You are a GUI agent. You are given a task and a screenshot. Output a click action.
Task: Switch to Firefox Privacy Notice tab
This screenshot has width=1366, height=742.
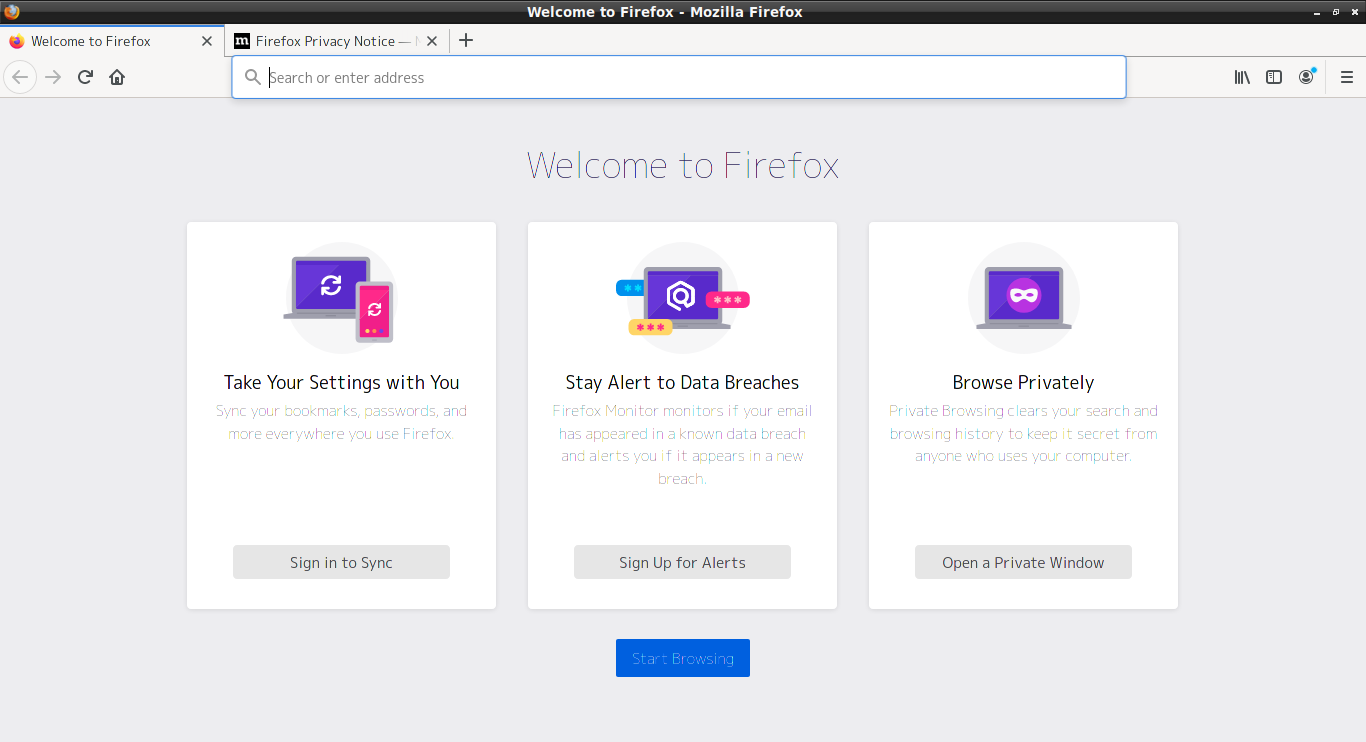tap(336, 41)
